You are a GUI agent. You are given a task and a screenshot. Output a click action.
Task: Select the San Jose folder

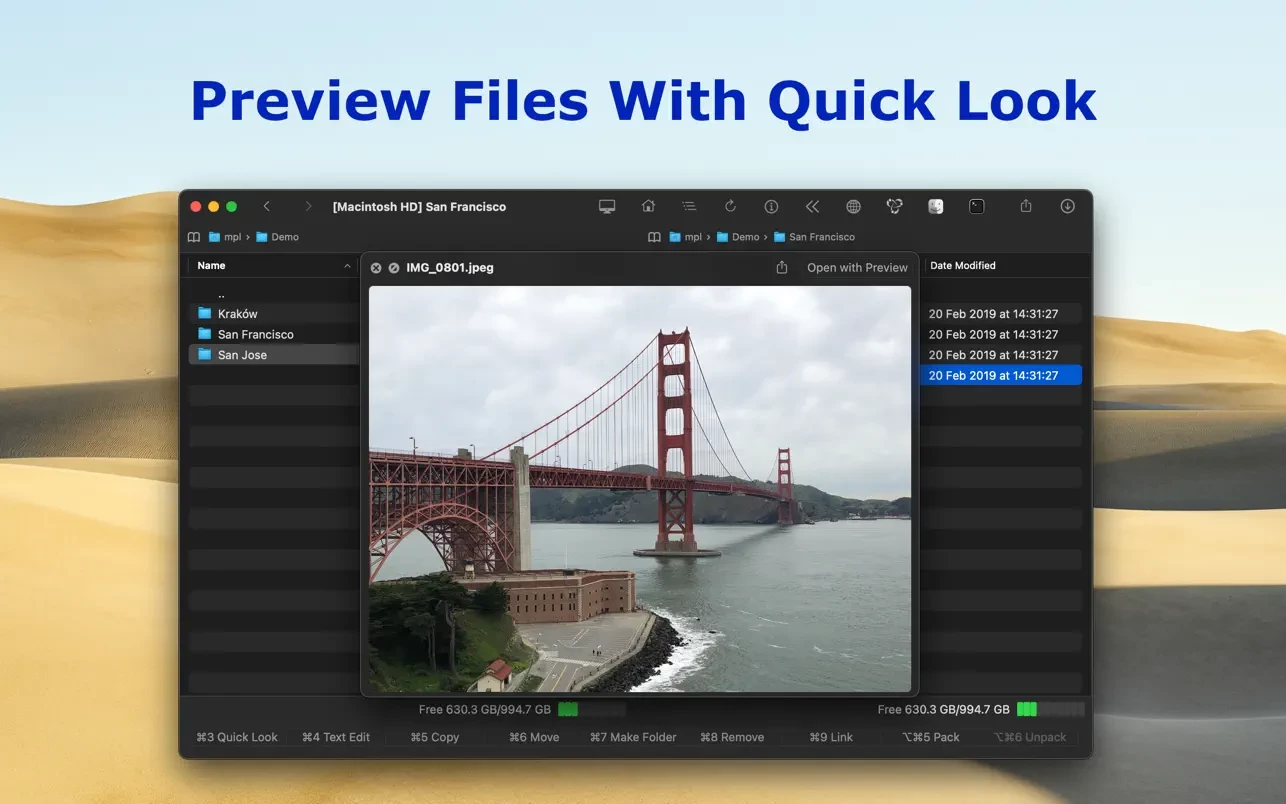[242, 355]
